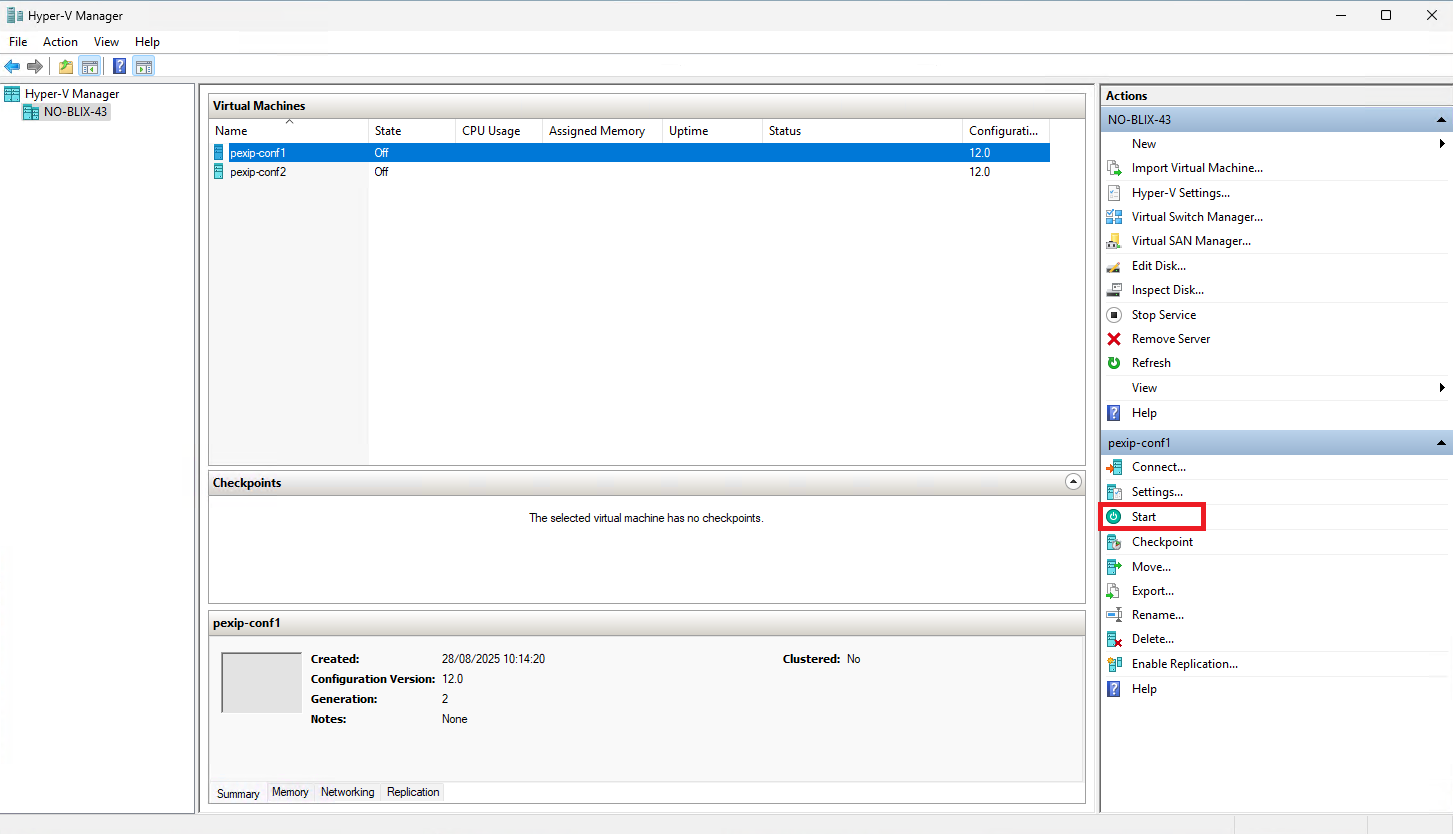Click the red Remove Server icon
1453x834 pixels.
click(1114, 339)
